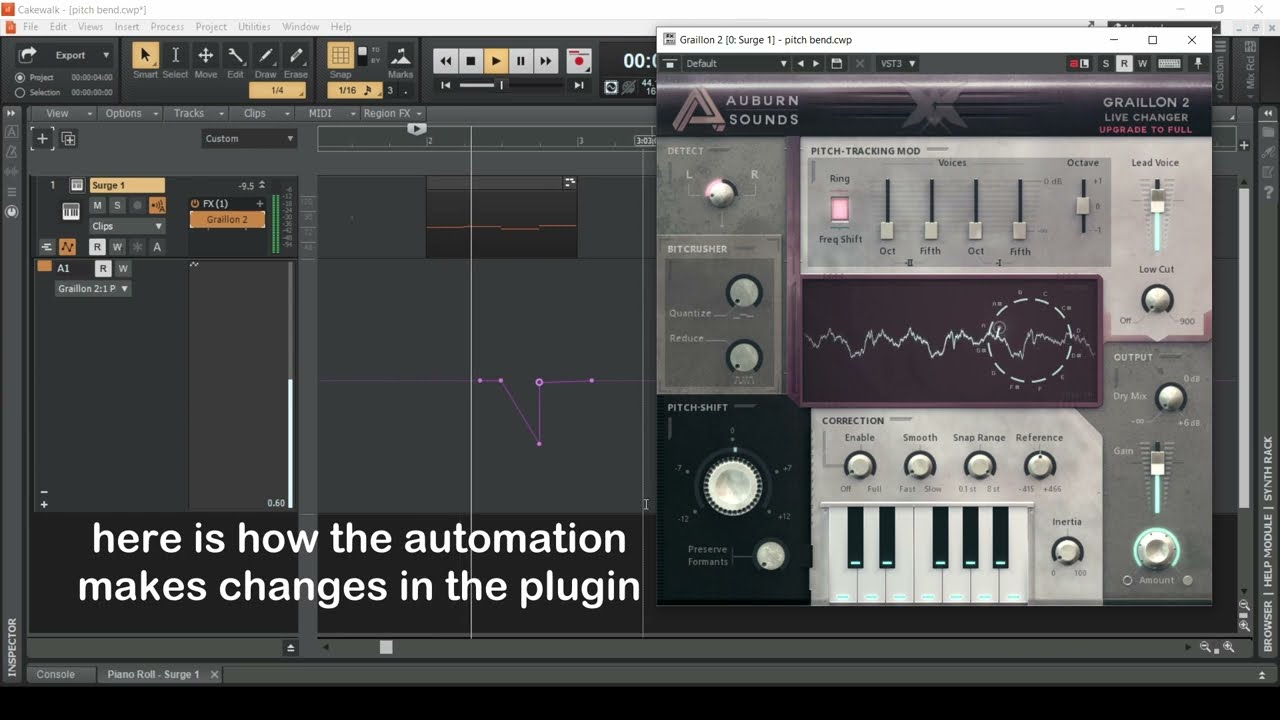Toggle automation lanes on Surge 1
1280x720 pixels.
67,246
